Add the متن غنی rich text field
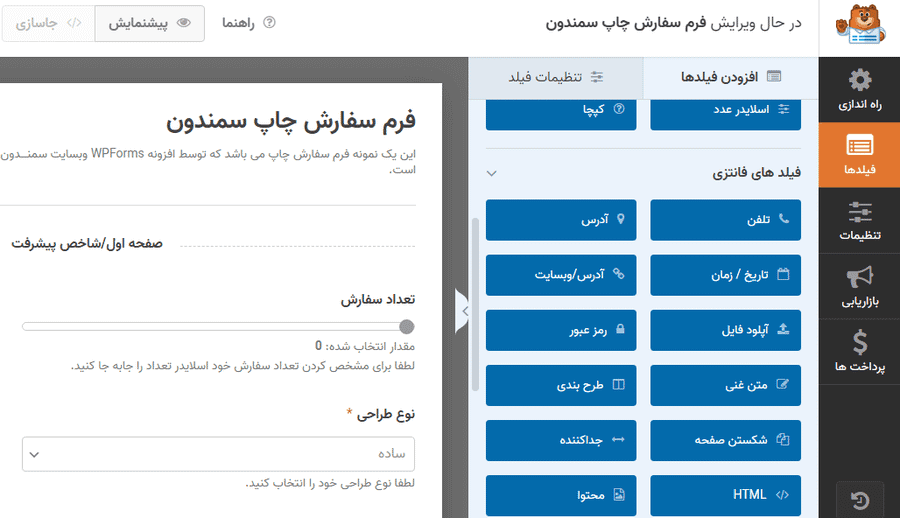The image size is (900, 518). click(x=726, y=385)
